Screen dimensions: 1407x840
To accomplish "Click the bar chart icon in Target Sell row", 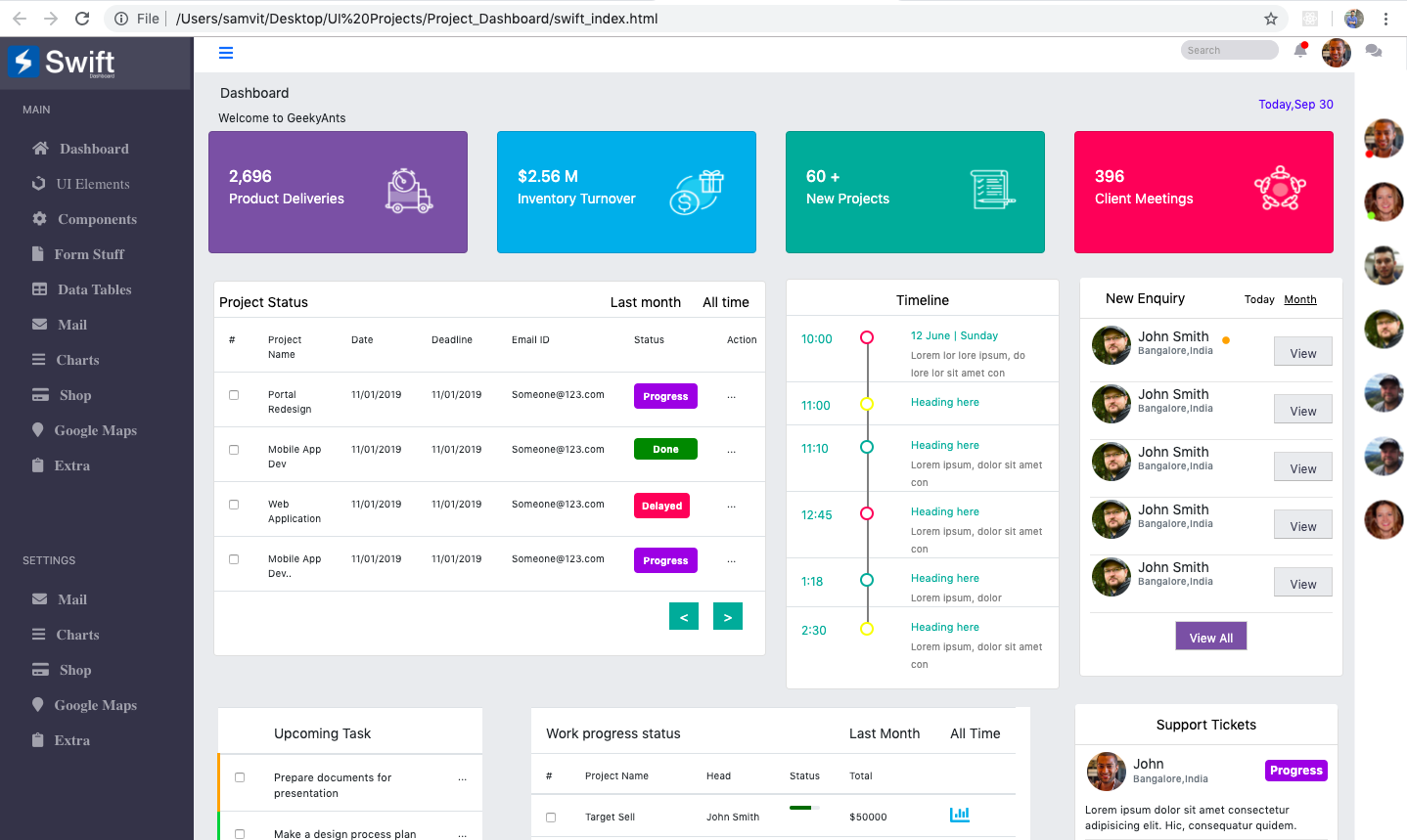I will (959, 814).
